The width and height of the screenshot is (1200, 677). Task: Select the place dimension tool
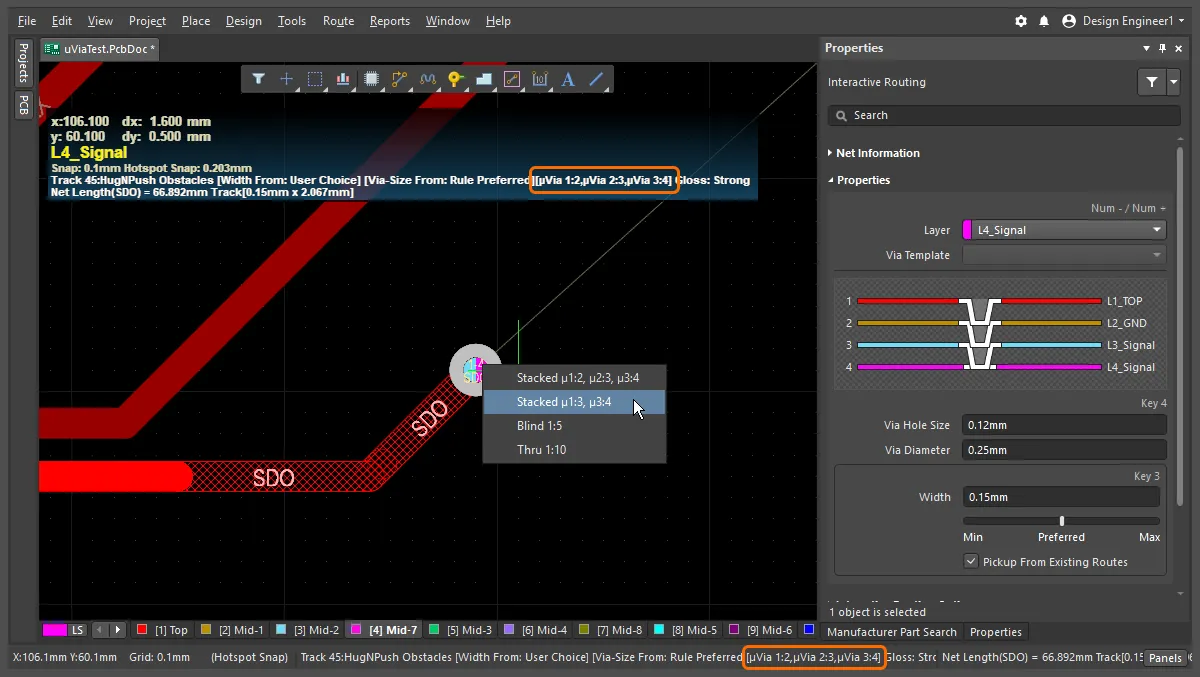tap(540, 79)
